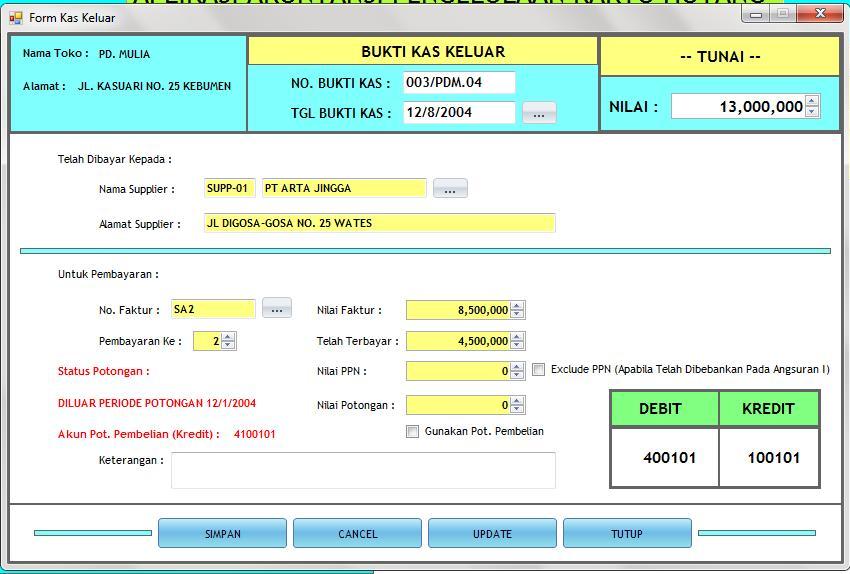Click the Form Kas Keluar window icon
The height and width of the screenshot is (574, 850).
point(16,18)
